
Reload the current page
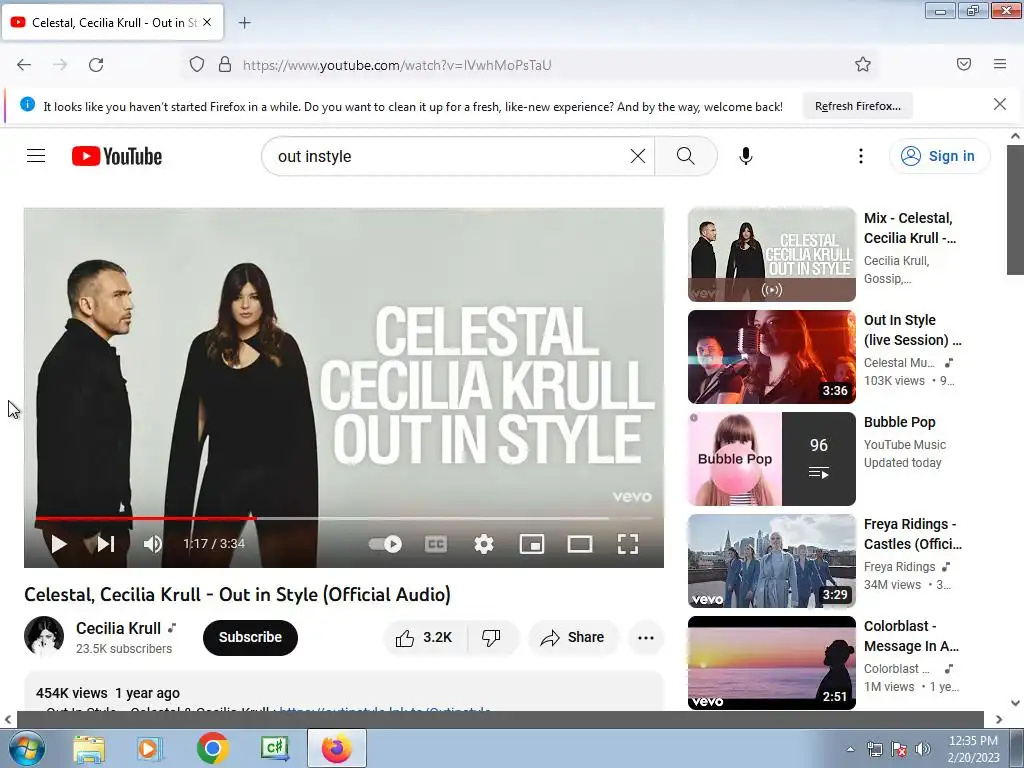96,65
